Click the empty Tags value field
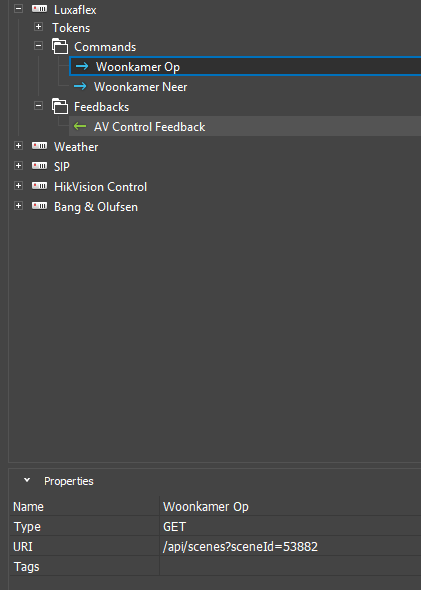The width and height of the screenshot is (421, 590). coord(290,566)
